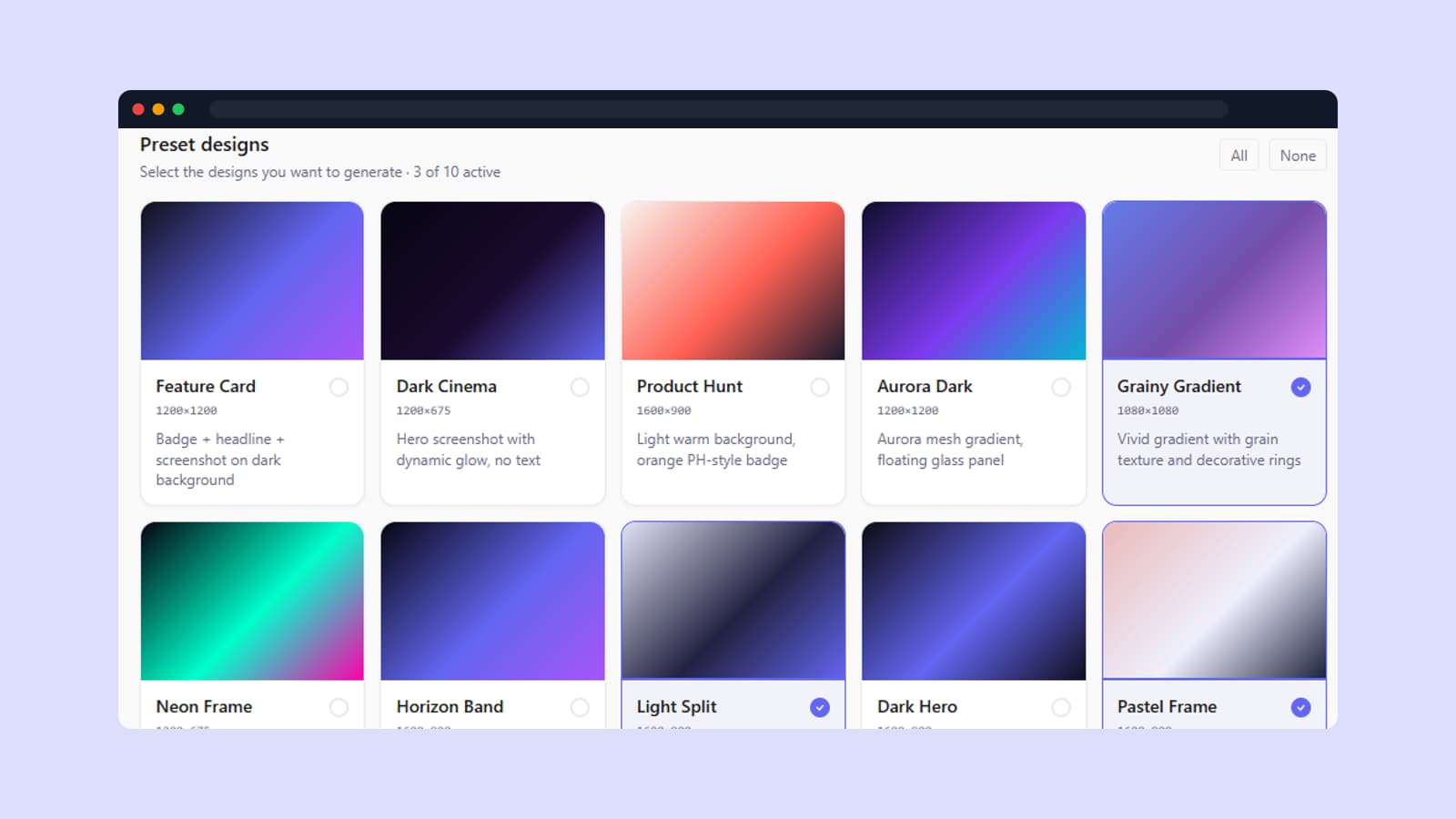1456x819 pixels.
Task: Click the green traffic light button
Action: pos(178,108)
